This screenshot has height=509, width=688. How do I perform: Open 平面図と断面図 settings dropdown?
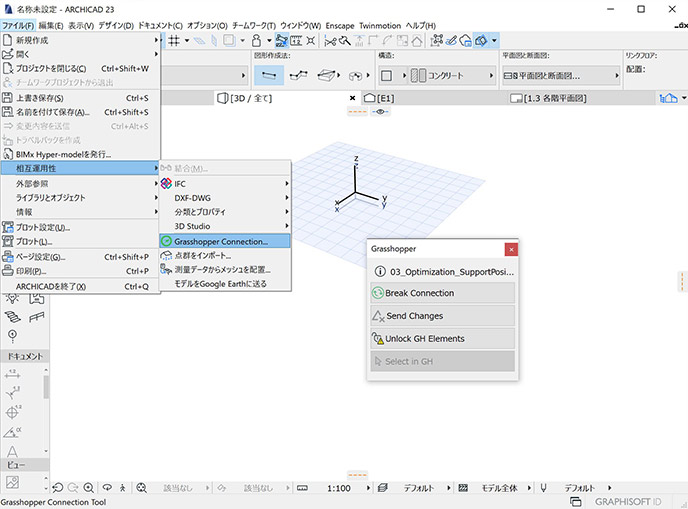coord(561,75)
